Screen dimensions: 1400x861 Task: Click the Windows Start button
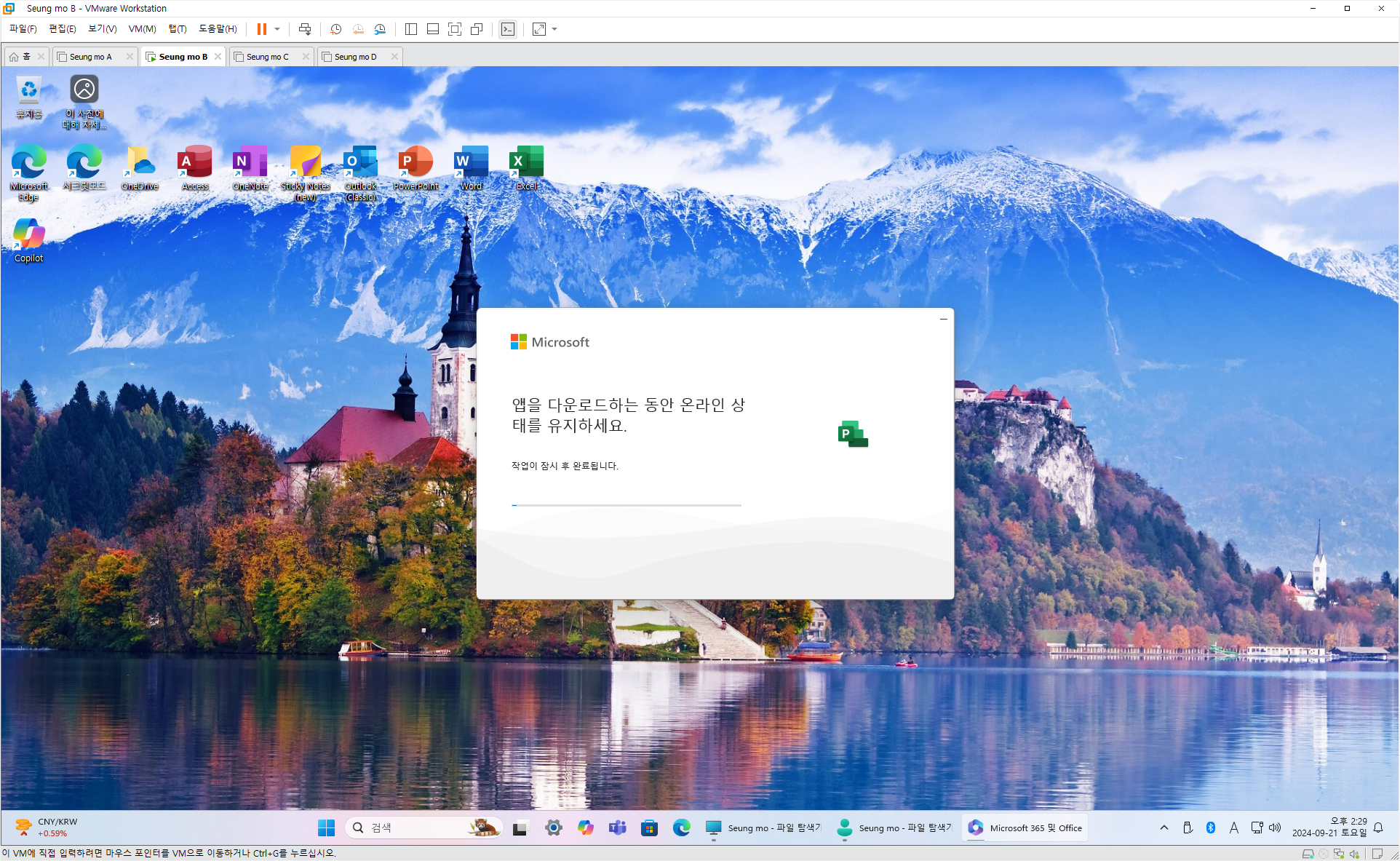pyautogui.click(x=326, y=828)
